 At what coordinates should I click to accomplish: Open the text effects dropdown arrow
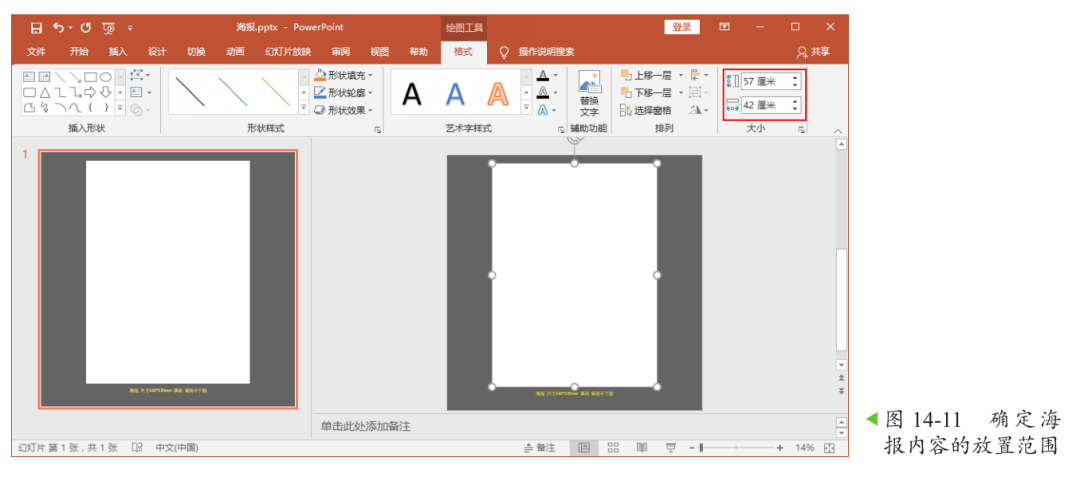555,109
